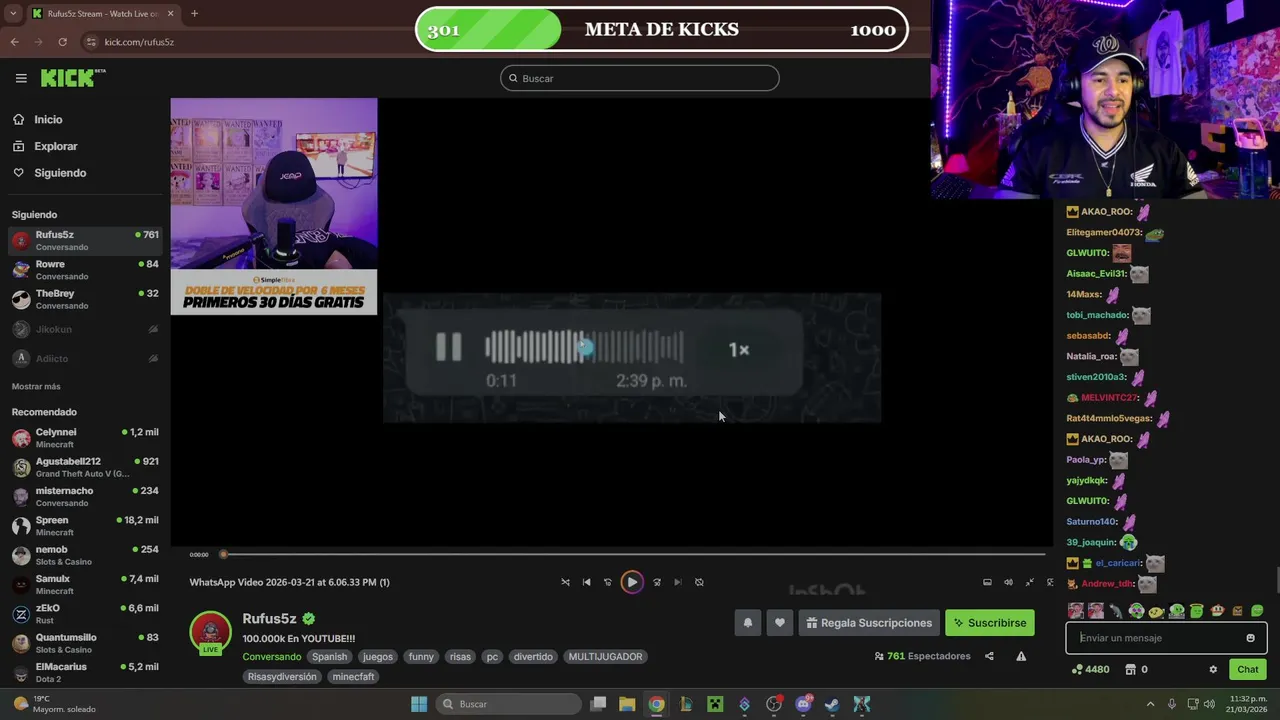Select offline channel Jikokun

click(85, 329)
